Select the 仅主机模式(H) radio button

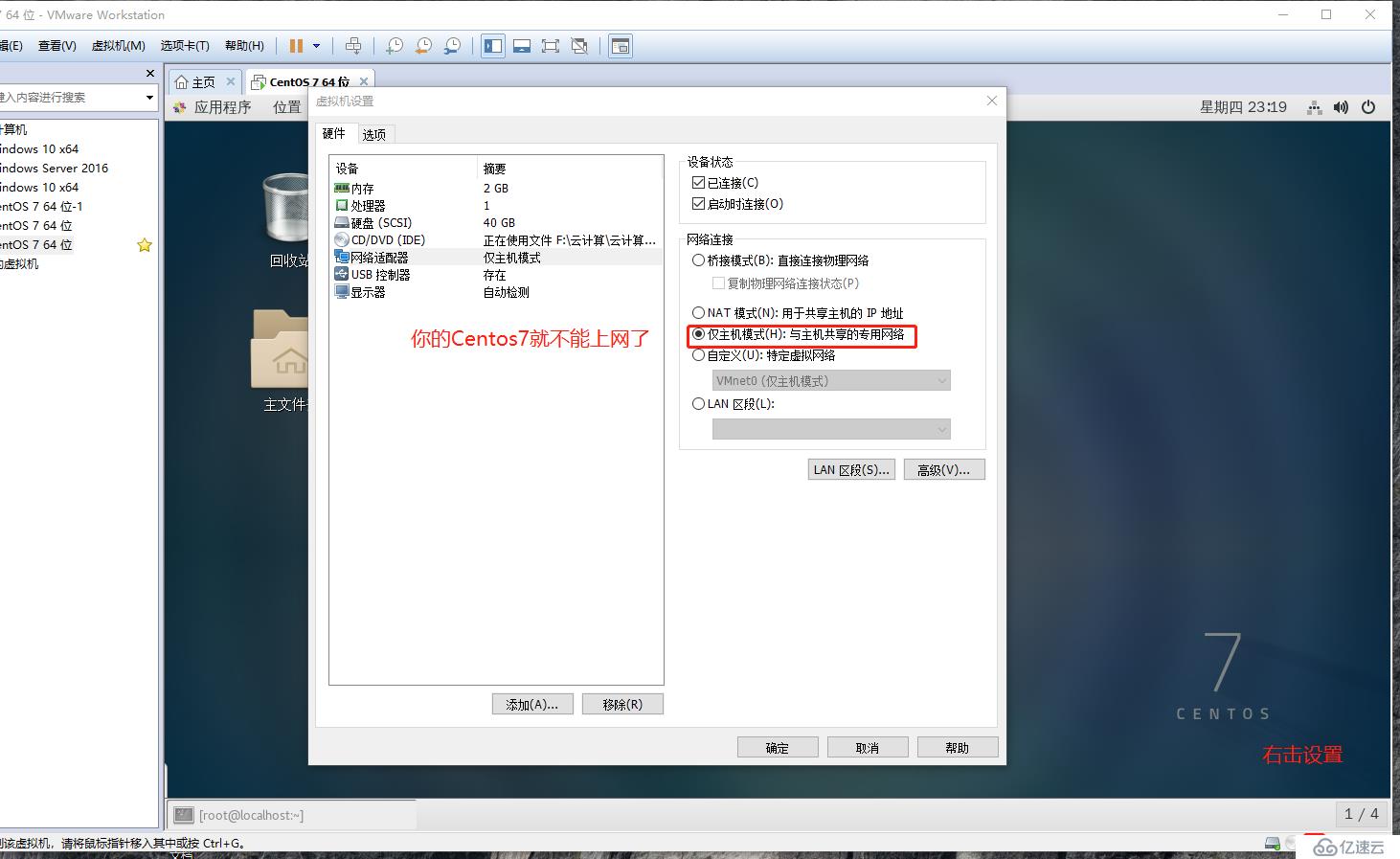click(698, 334)
